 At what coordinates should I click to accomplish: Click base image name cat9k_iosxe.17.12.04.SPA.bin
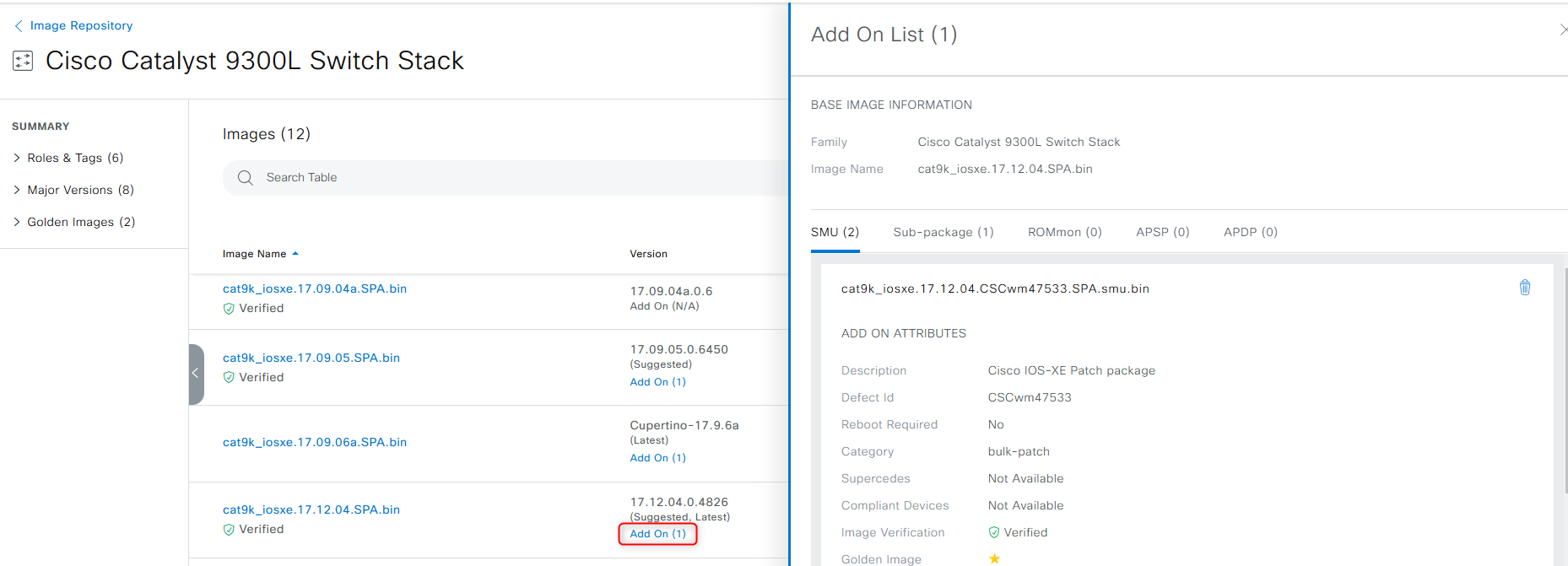pos(1005,169)
